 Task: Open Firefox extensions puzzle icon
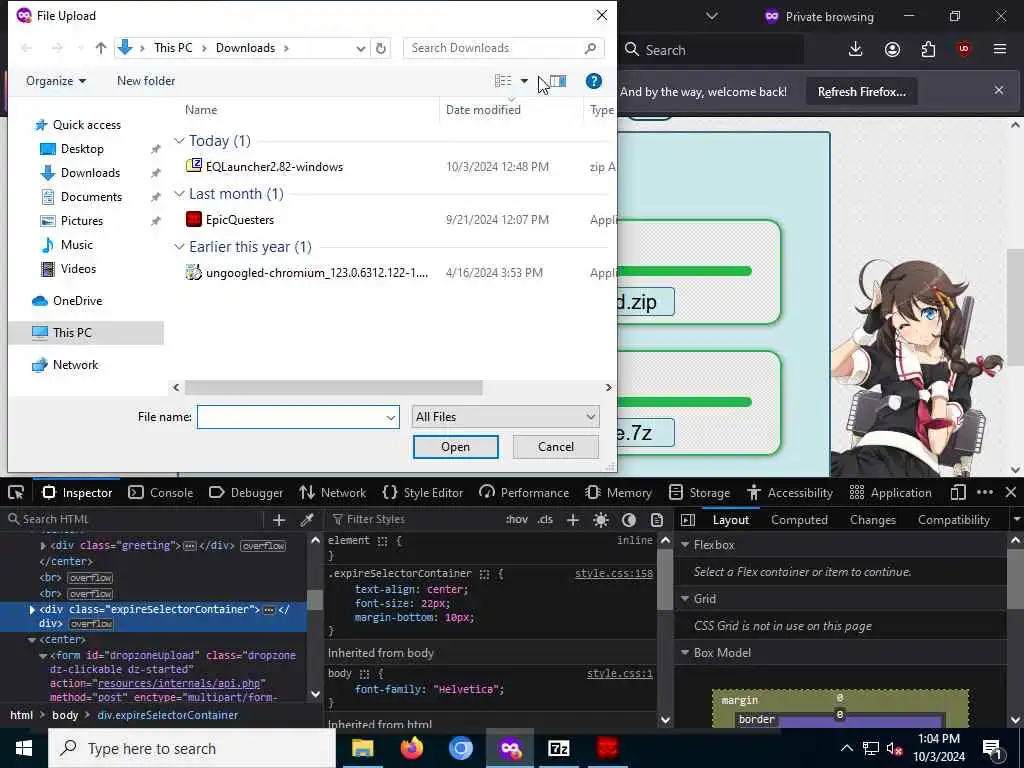[928, 50]
